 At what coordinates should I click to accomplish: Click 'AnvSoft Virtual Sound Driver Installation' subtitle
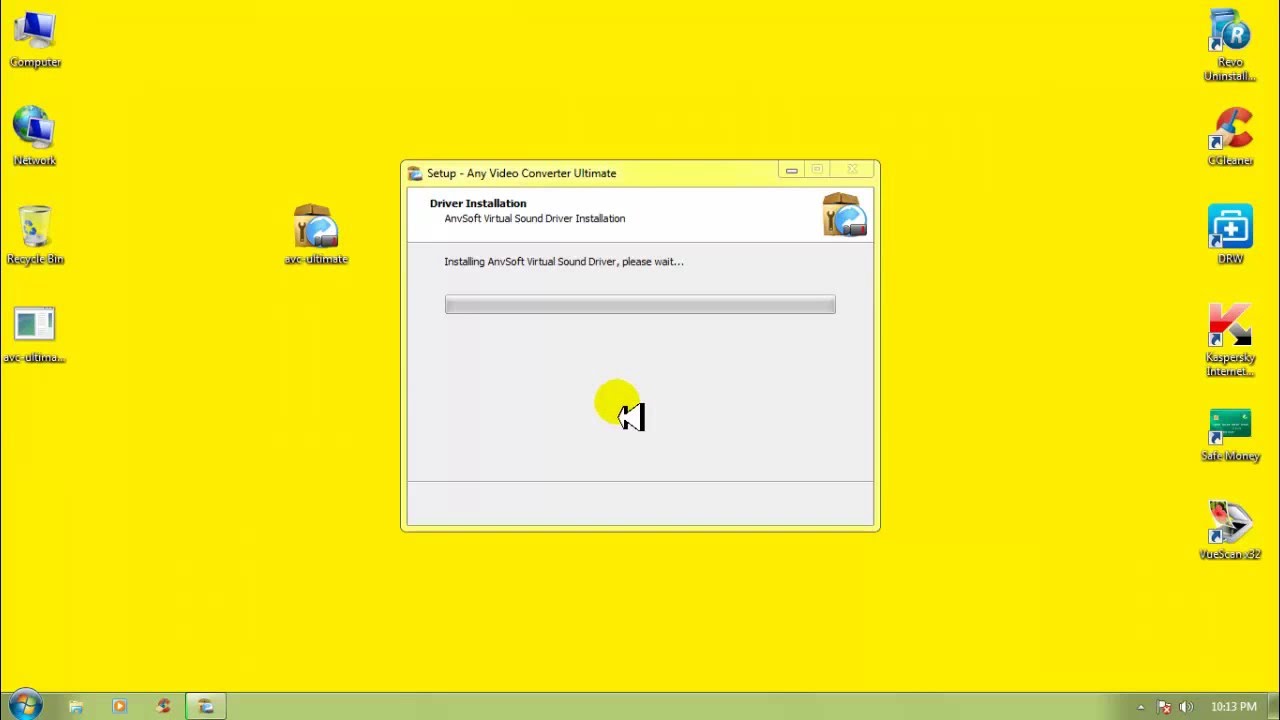coord(535,218)
